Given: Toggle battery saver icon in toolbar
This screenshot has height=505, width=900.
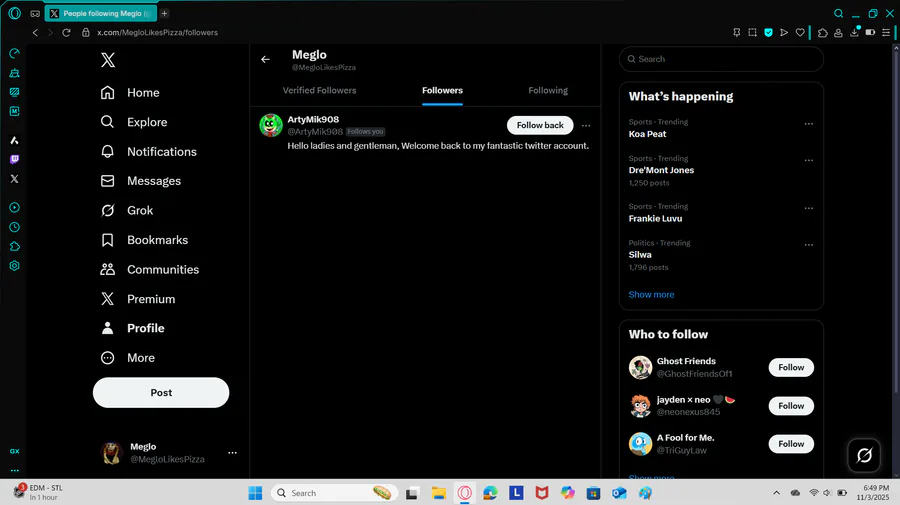Looking at the screenshot, I should [870, 33].
